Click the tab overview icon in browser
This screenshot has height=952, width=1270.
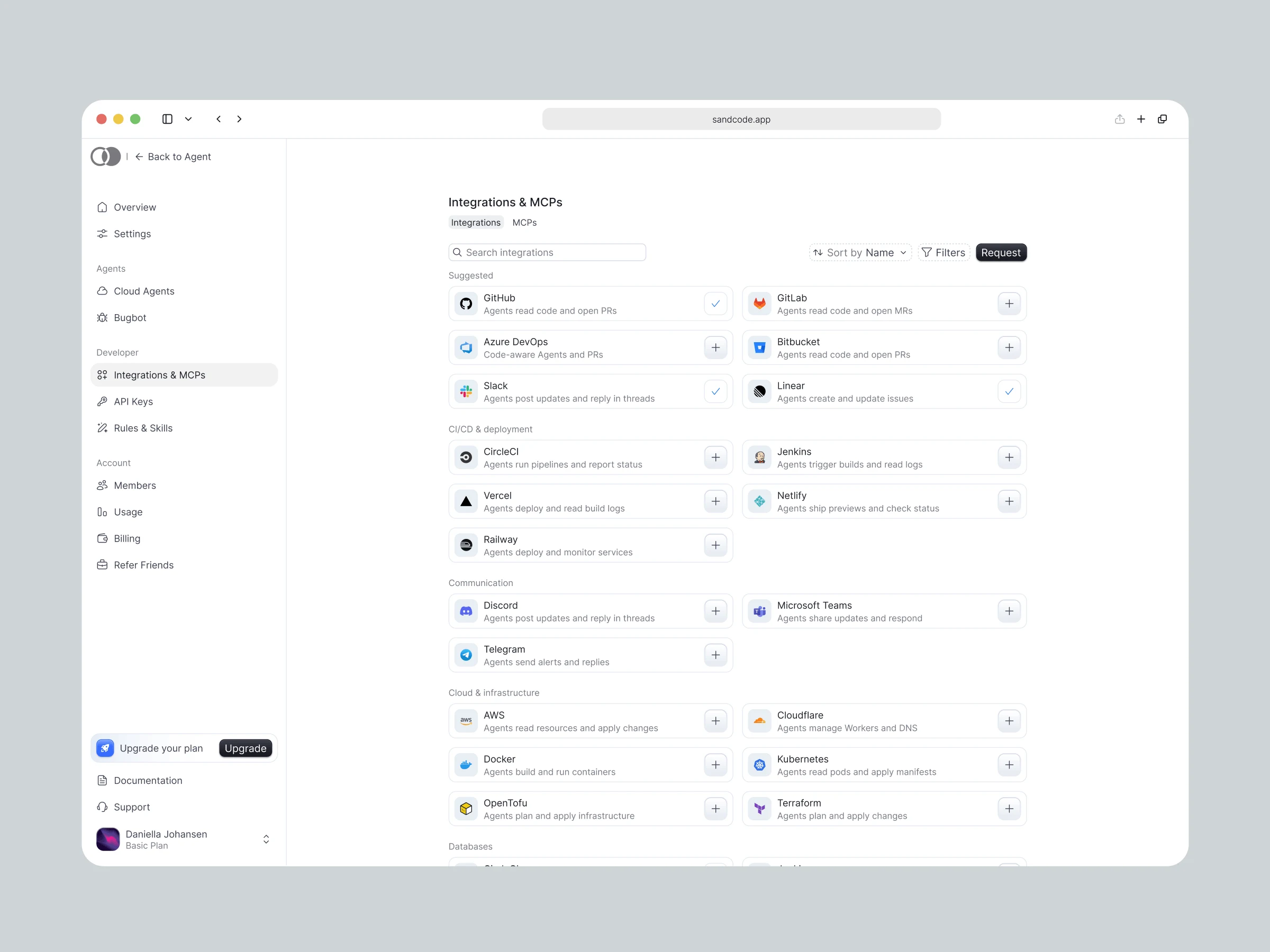[x=1162, y=119]
